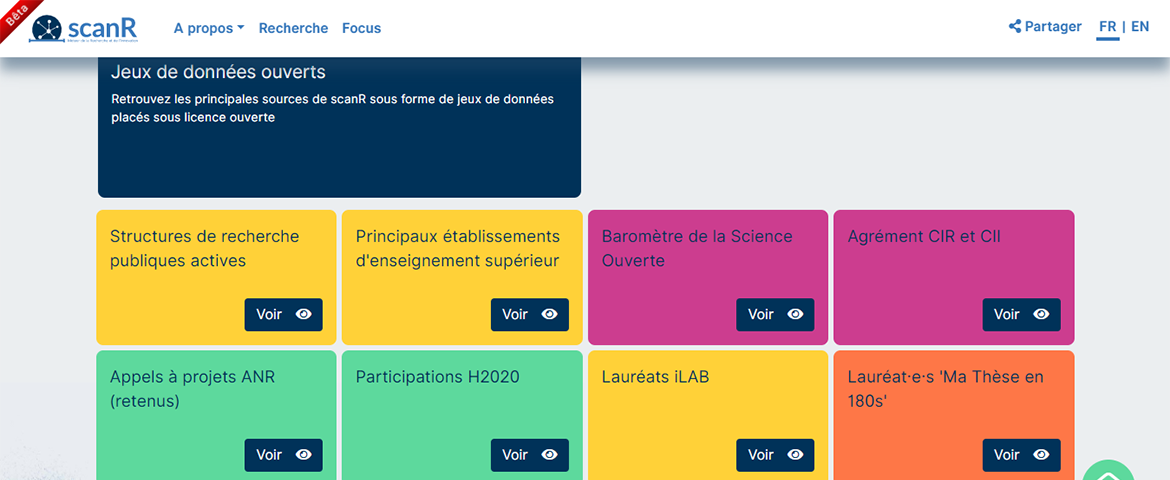The width and height of the screenshot is (1170, 480).
Task: Click Voir button for Lauréats iLAB
Action: click(775, 455)
